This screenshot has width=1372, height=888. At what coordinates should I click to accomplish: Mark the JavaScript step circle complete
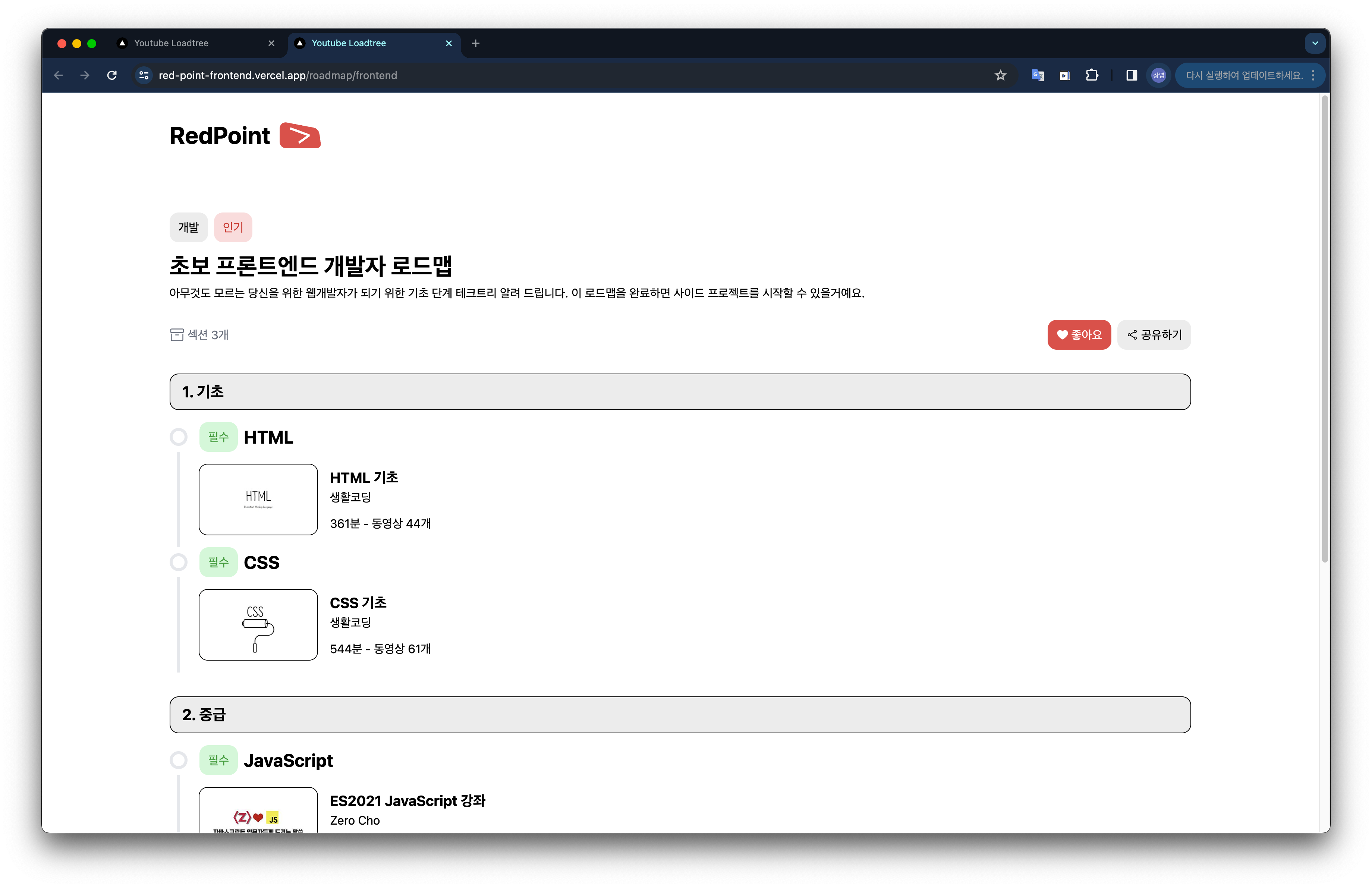pyautogui.click(x=179, y=760)
